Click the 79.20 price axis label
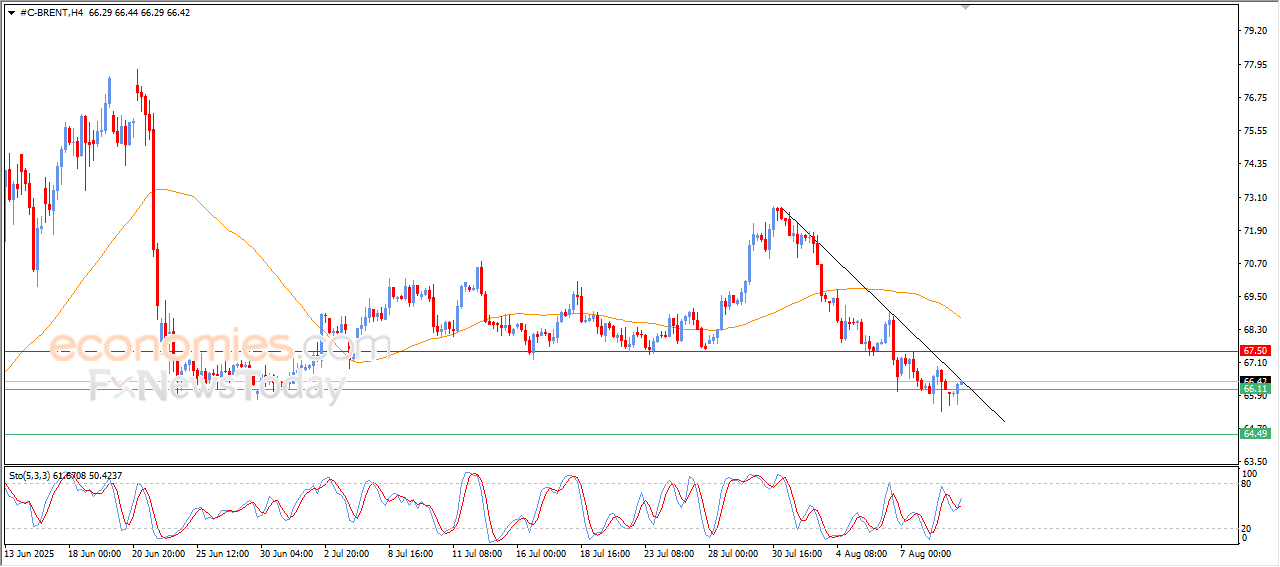 (x=1255, y=31)
